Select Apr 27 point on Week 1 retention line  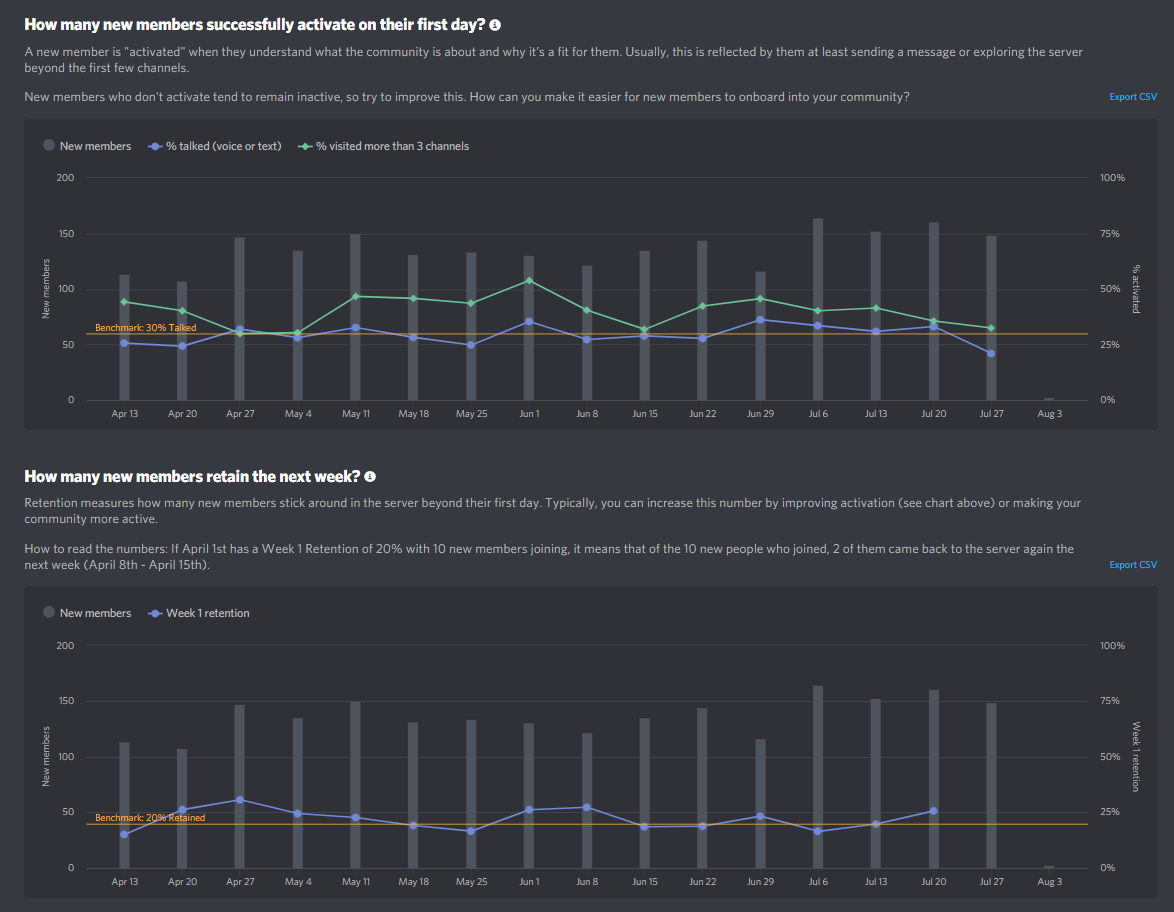(240, 799)
